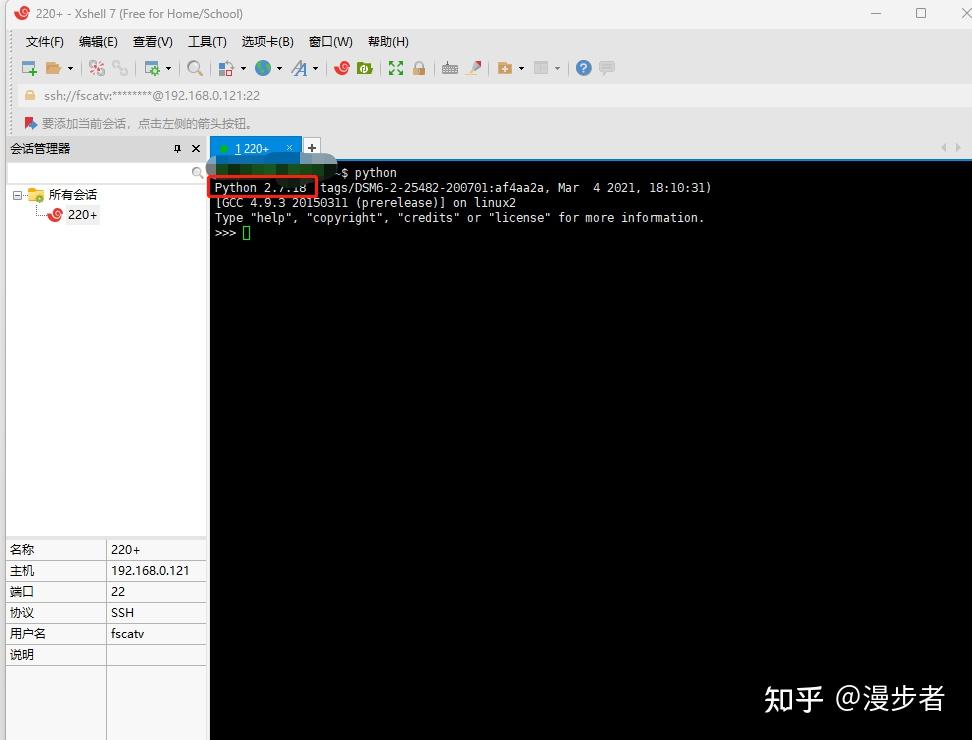Enter full screen using the green expand icon

click(x=394, y=68)
